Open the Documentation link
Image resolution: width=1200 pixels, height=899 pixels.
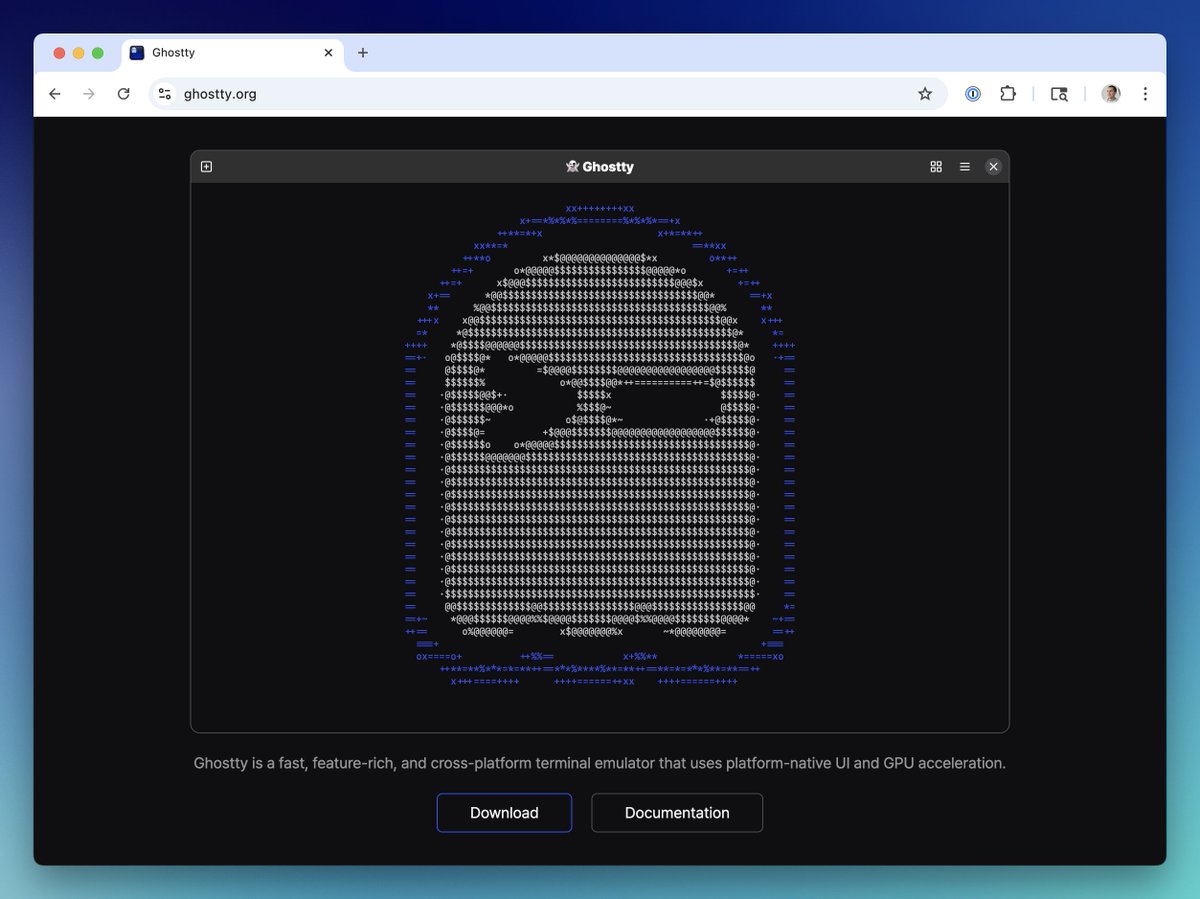(677, 813)
